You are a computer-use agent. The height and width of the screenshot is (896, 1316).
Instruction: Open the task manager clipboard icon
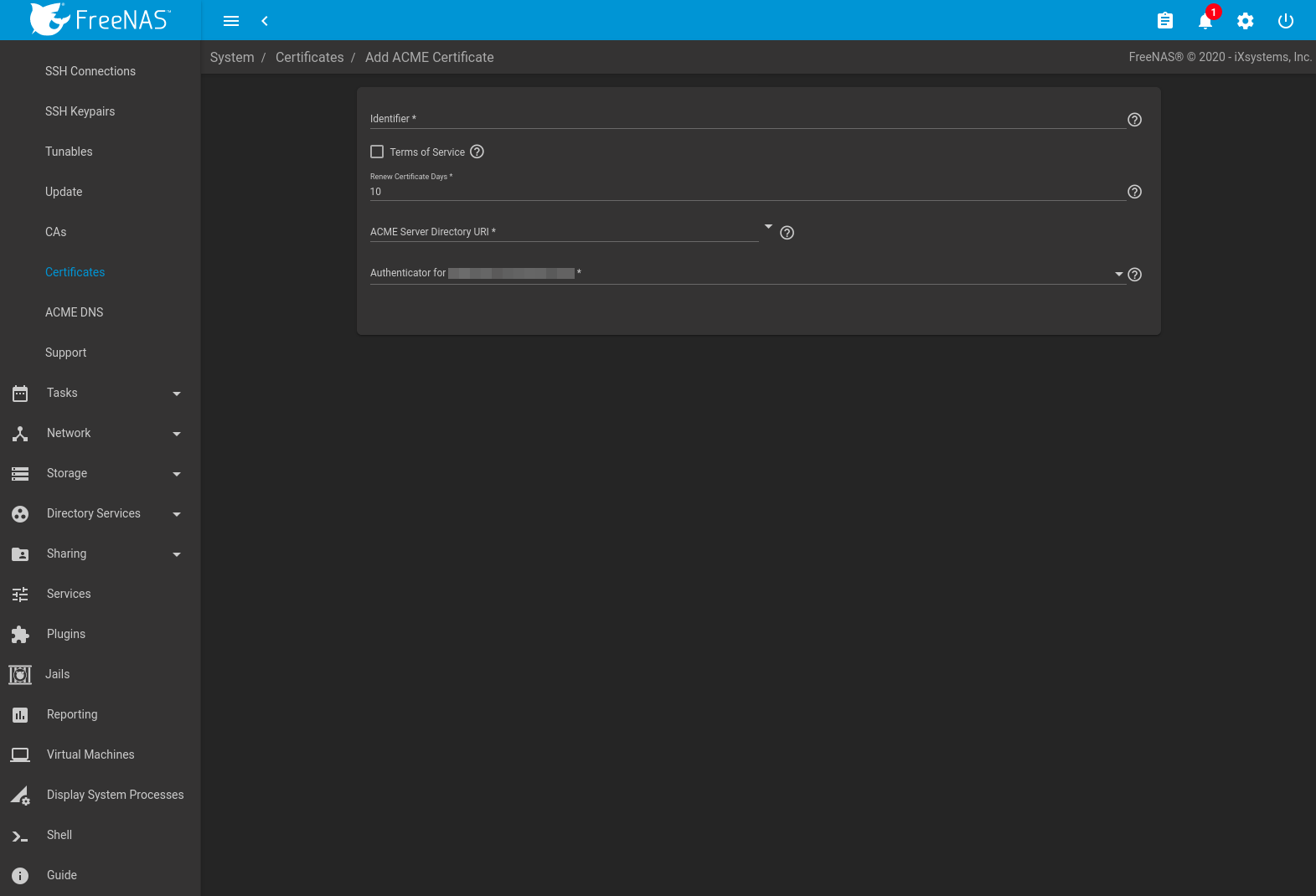tap(1164, 21)
